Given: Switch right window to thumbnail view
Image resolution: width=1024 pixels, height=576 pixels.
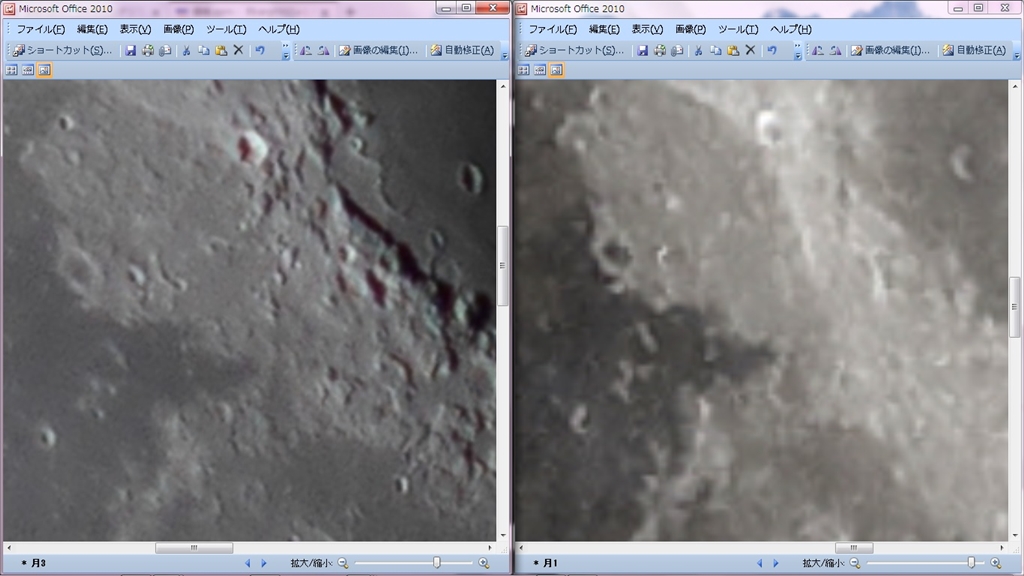Looking at the screenshot, I should click(523, 70).
